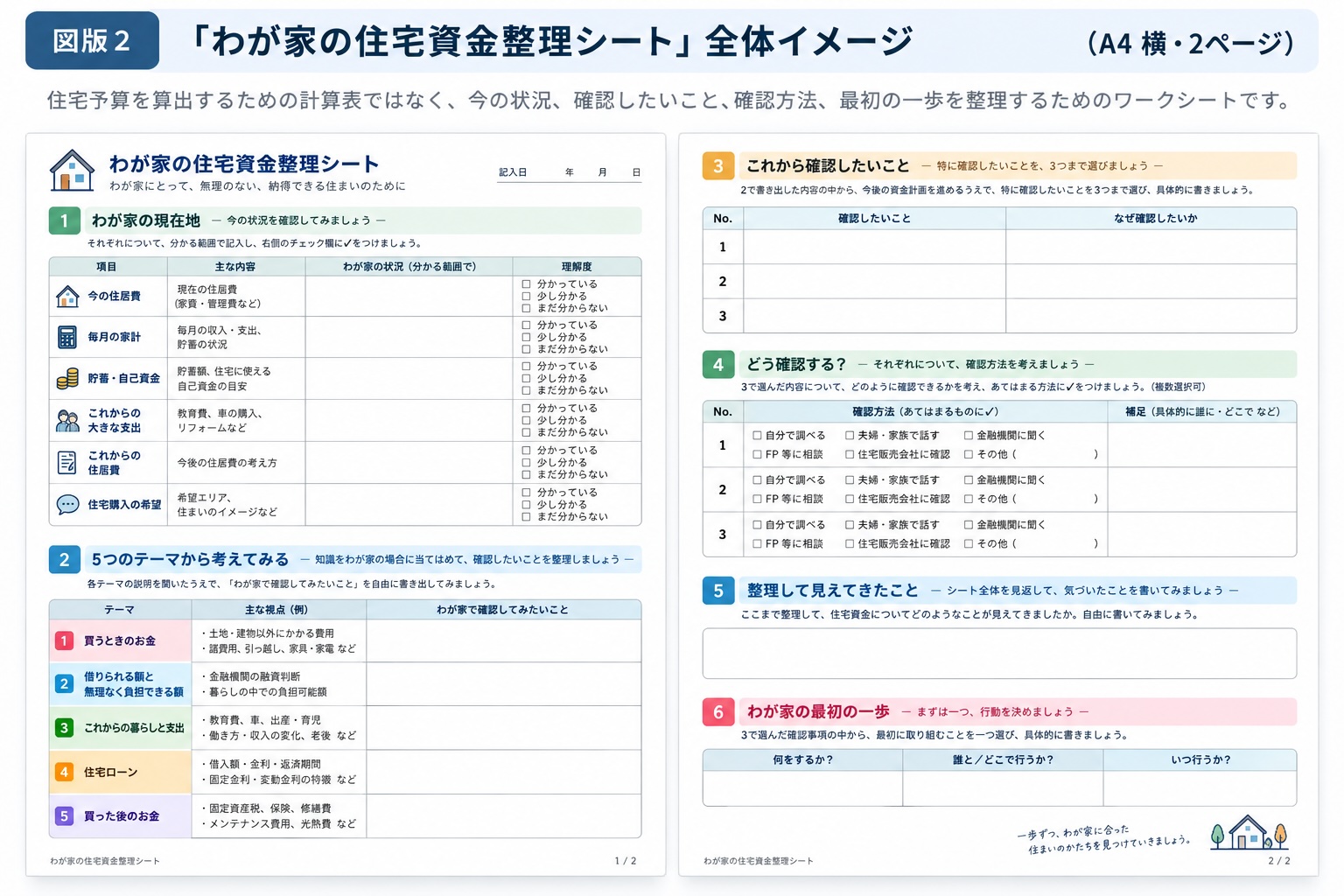1344x896 pixels.
Task: Check 分かっている for 今の住居費
Action: (527, 283)
